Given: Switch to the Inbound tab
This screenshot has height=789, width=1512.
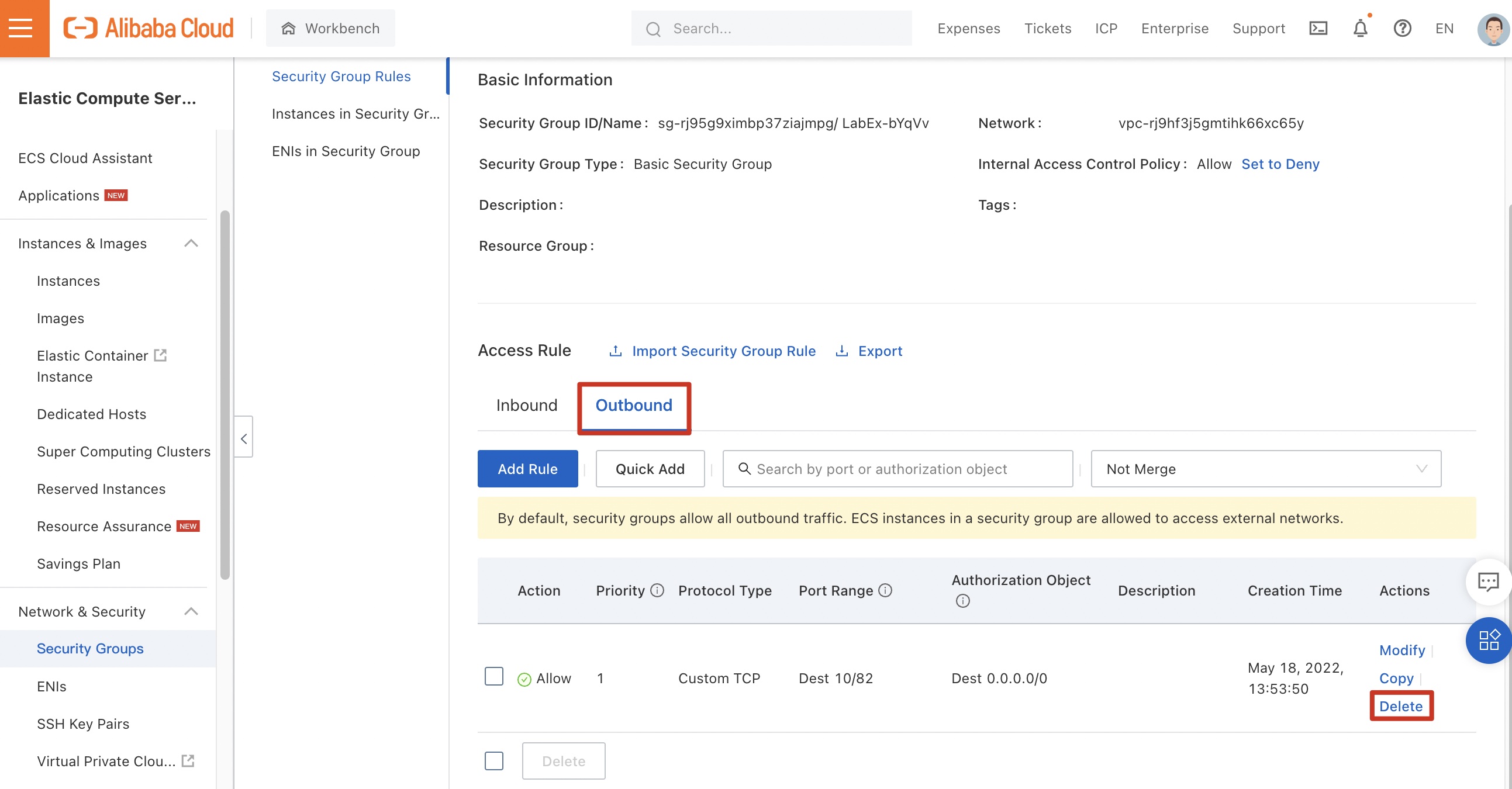Looking at the screenshot, I should coord(526,406).
